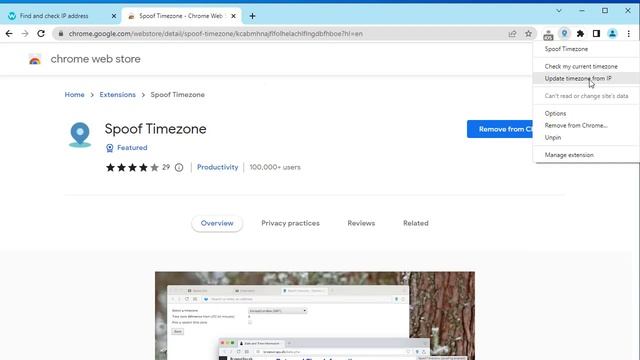Click the Chrome Web Store rainbow logo
Viewport: 640px width, 360px height.
[x=35, y=60]
